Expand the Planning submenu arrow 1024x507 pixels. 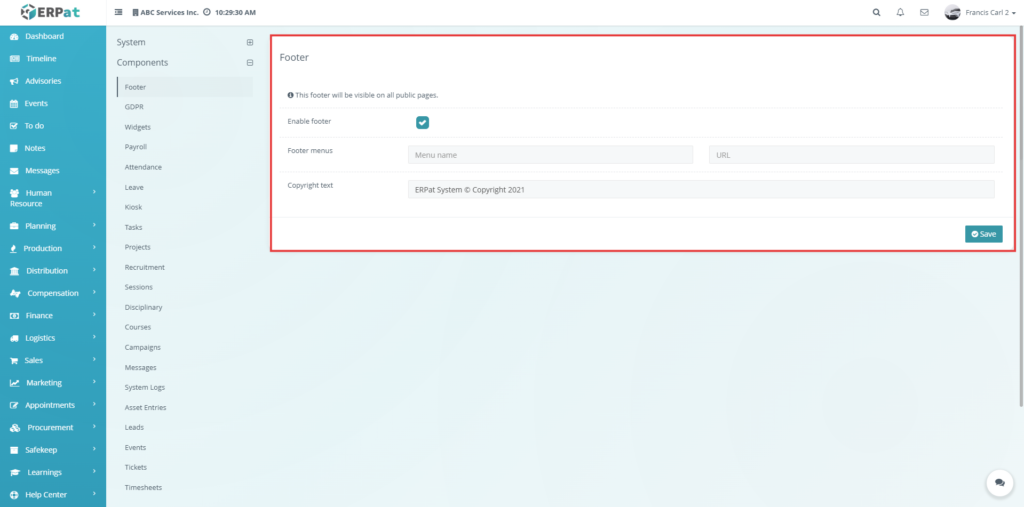tap(95, 225)
